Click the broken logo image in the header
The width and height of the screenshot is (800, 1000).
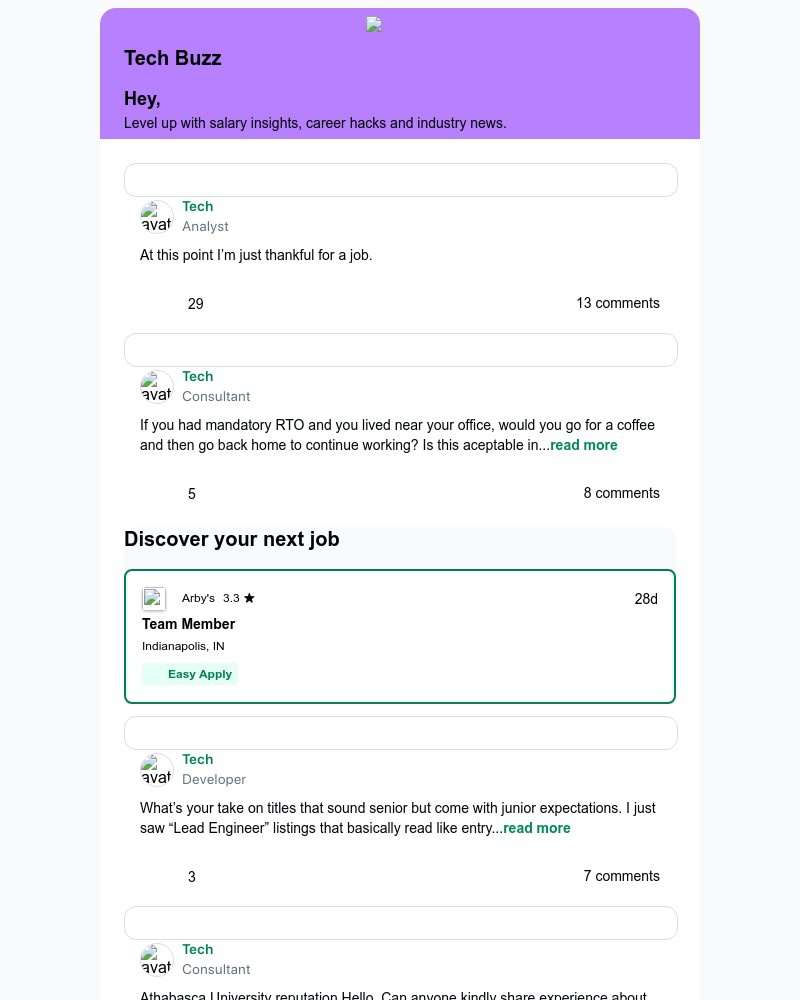coord(374,25)
